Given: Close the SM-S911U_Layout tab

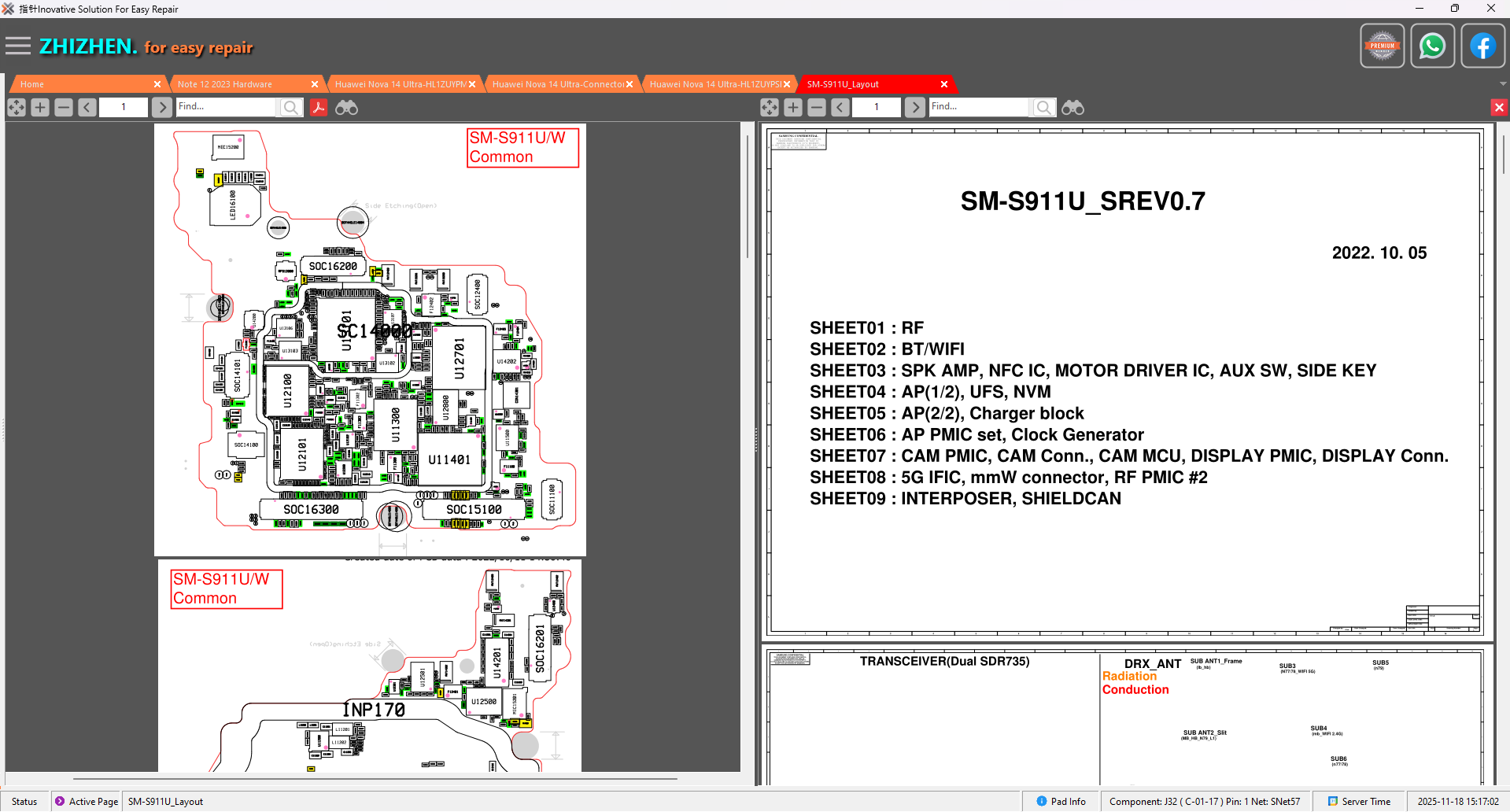Looking at the screenshot, I should click(x=944, y=84).
